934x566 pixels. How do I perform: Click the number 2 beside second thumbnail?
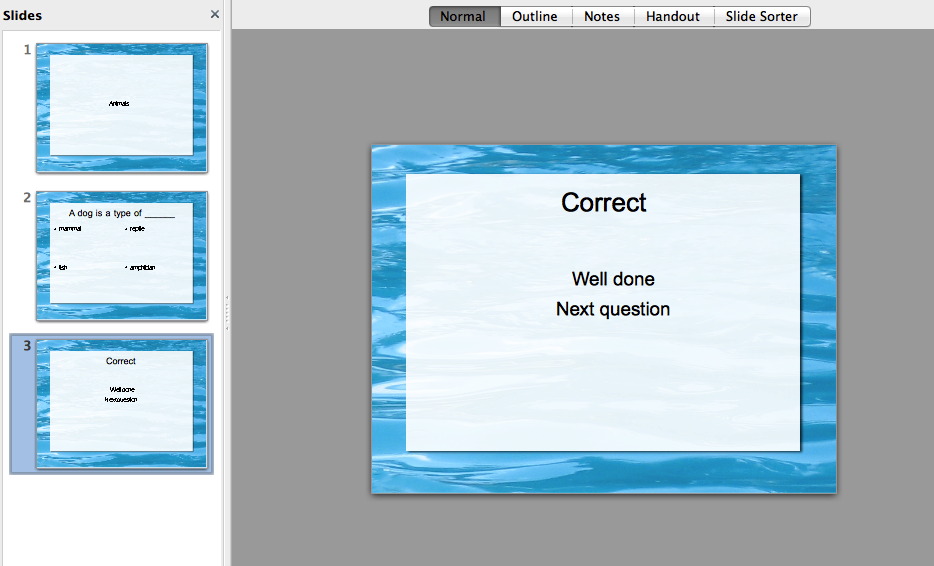click(x=27, y=198)
